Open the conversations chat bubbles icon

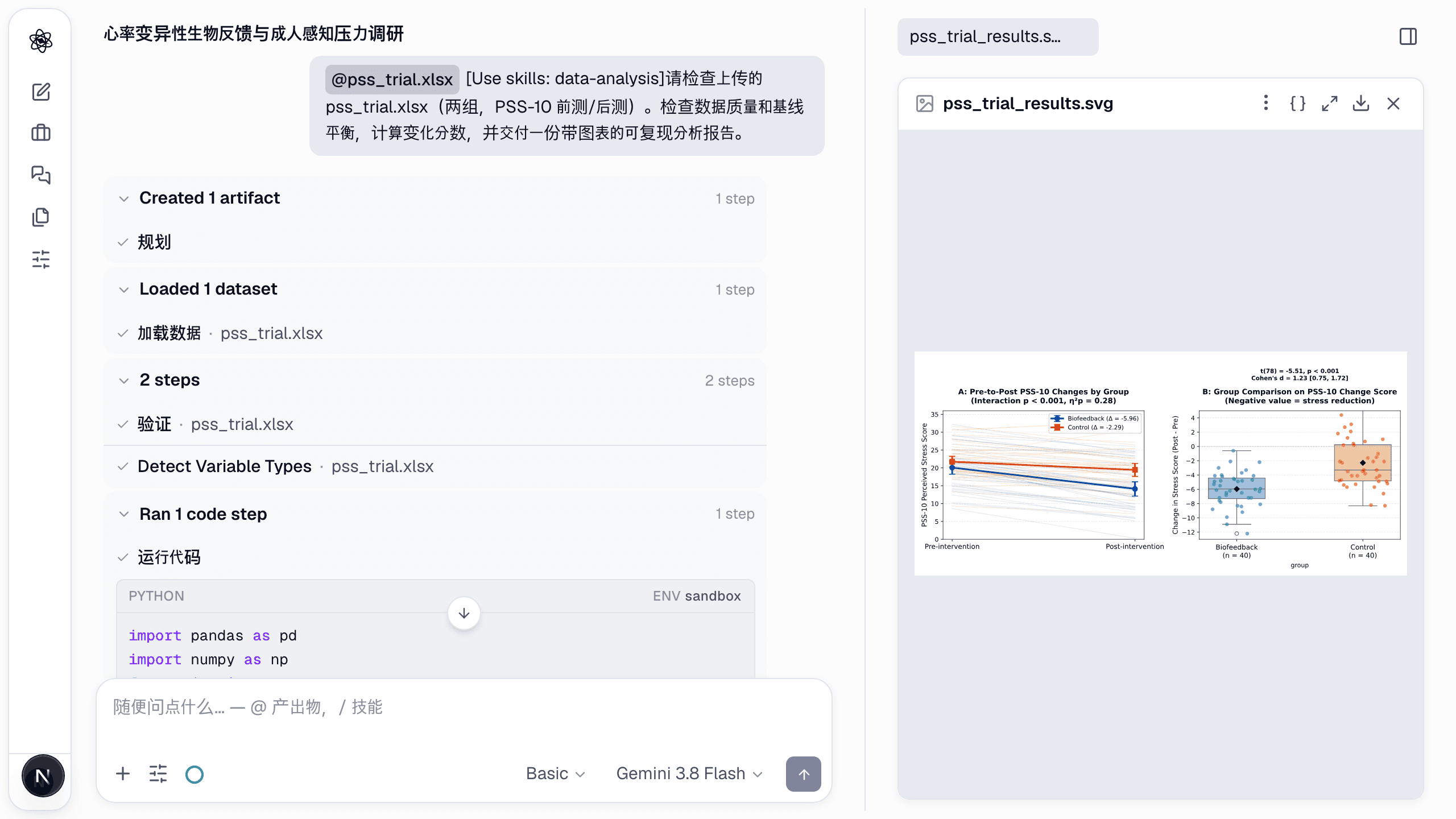point(41,175)
